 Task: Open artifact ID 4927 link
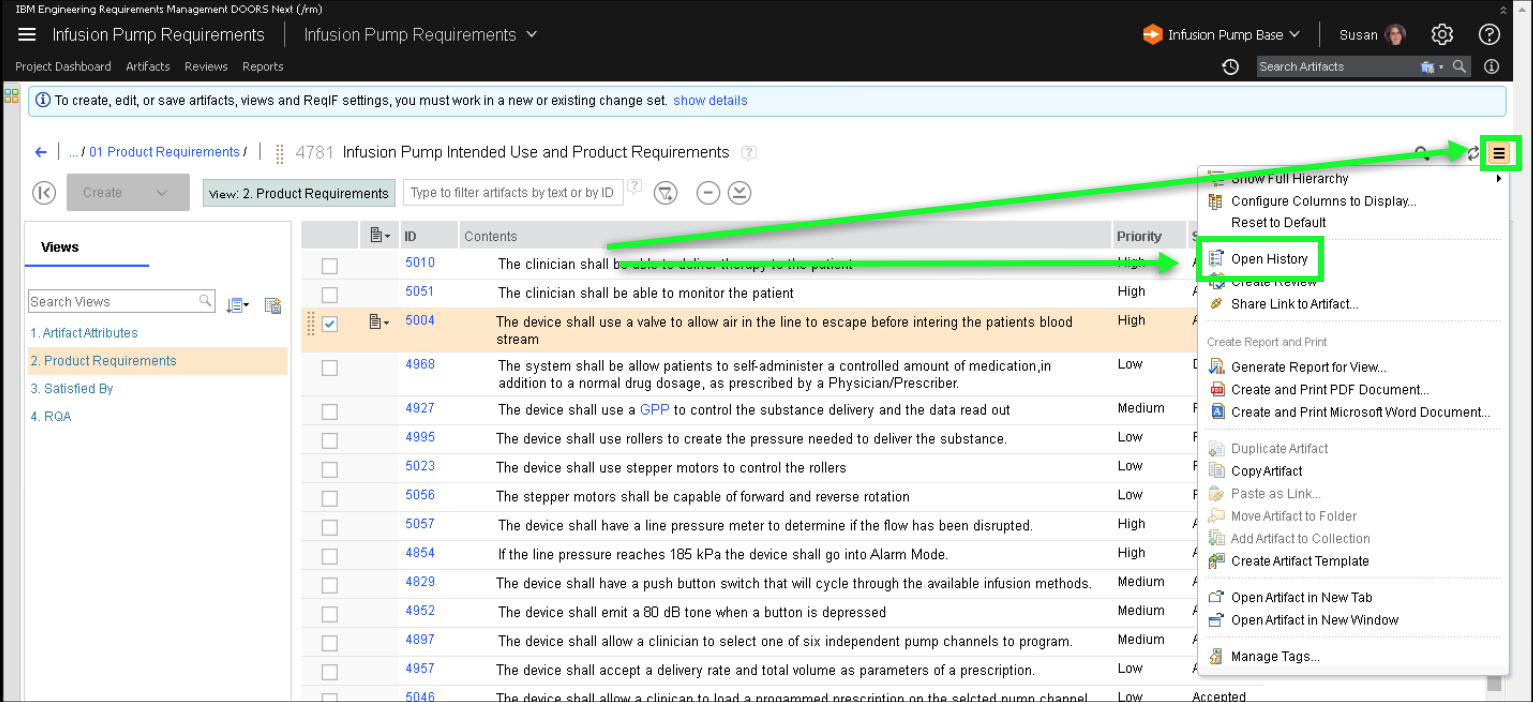point(420,408)
